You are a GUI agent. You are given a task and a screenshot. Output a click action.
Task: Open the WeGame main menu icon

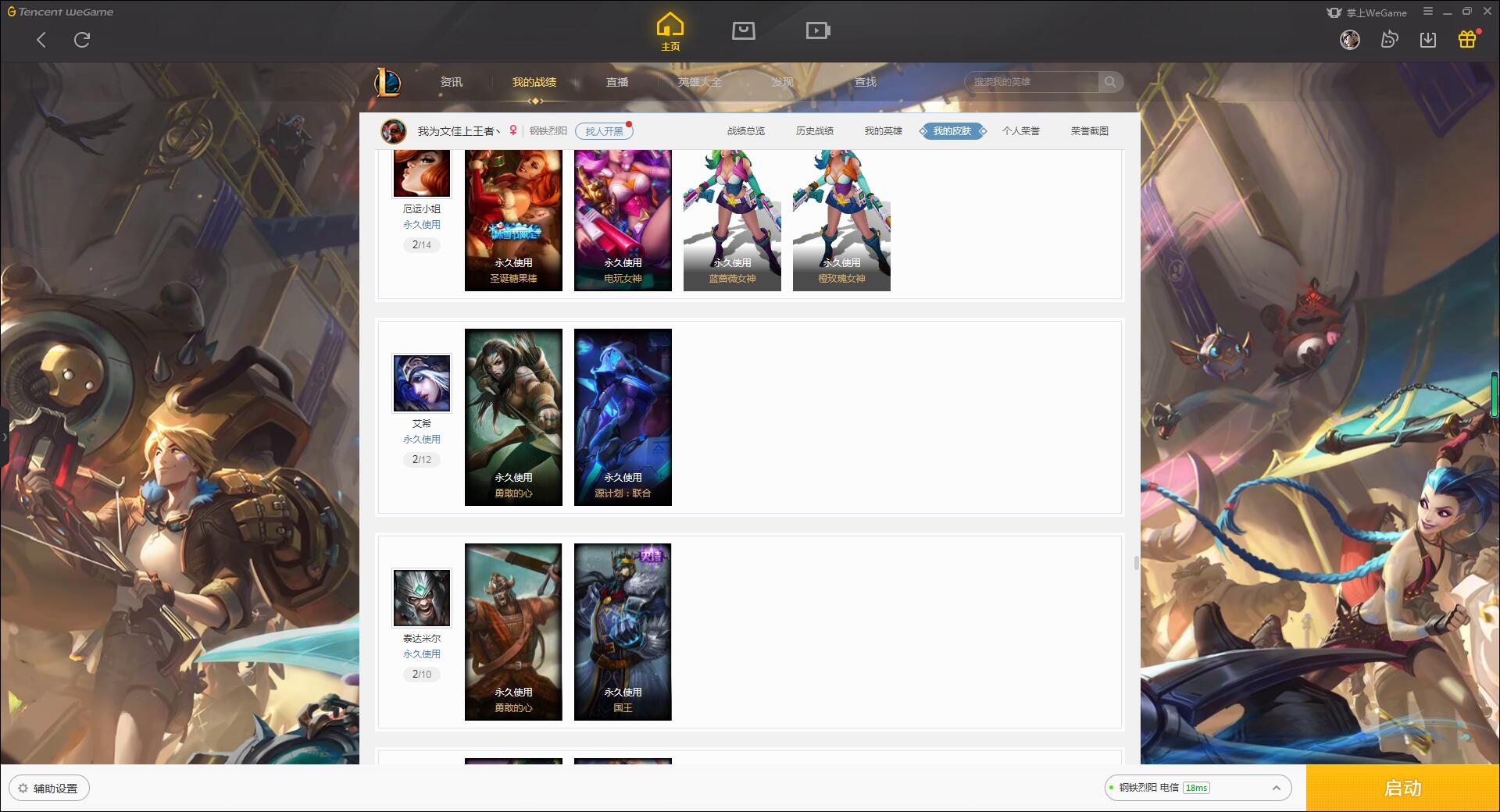(1428, 12)
